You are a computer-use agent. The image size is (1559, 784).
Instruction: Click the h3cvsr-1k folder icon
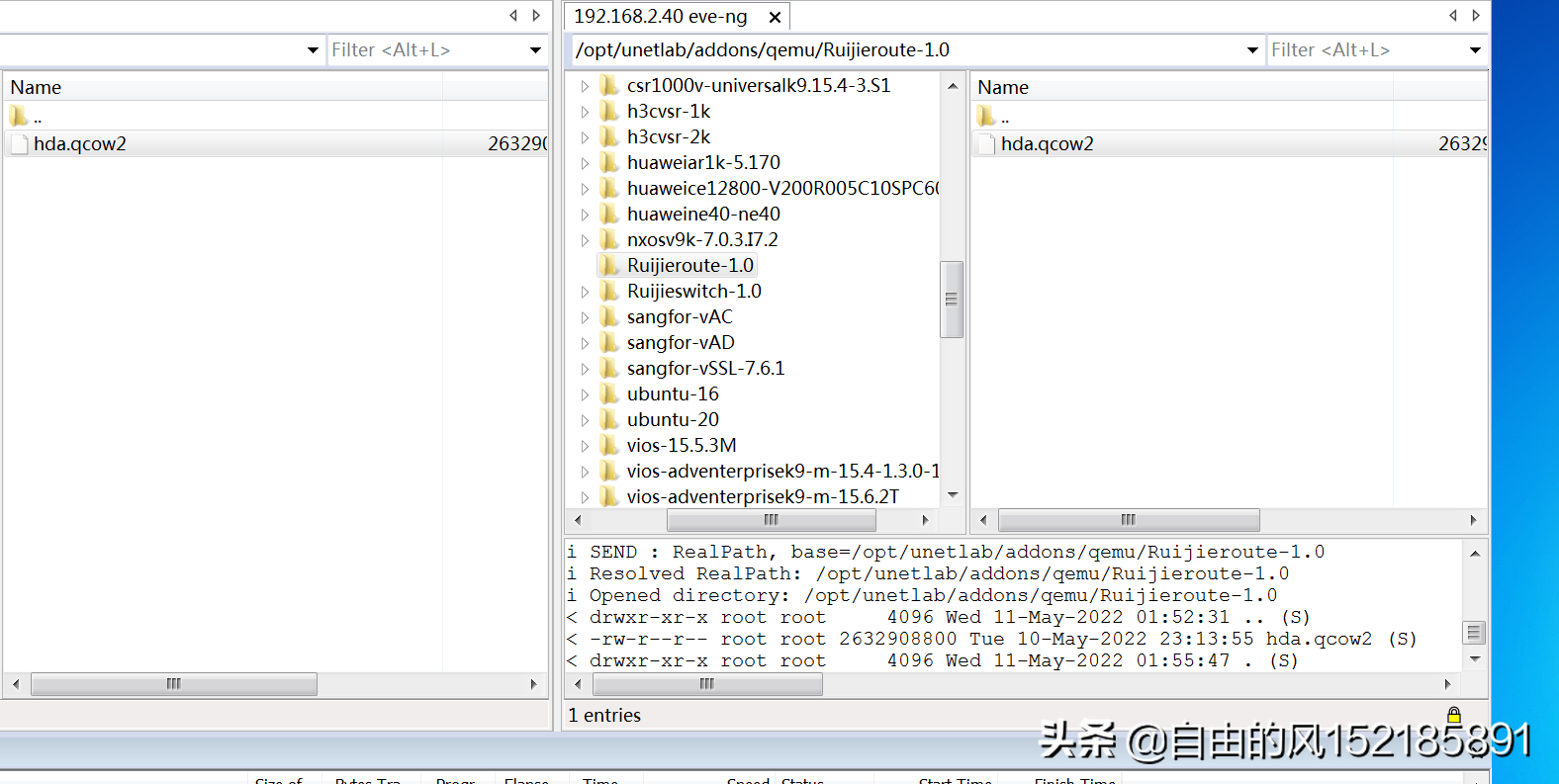[609, 112]
